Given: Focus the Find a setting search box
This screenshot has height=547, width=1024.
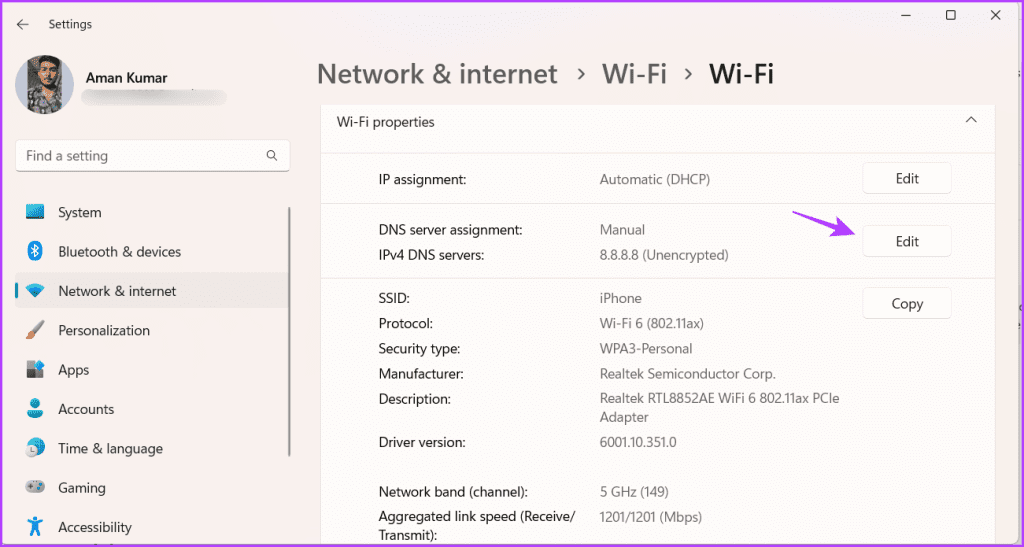Looking at the screenshot, I should click(152, 156).
